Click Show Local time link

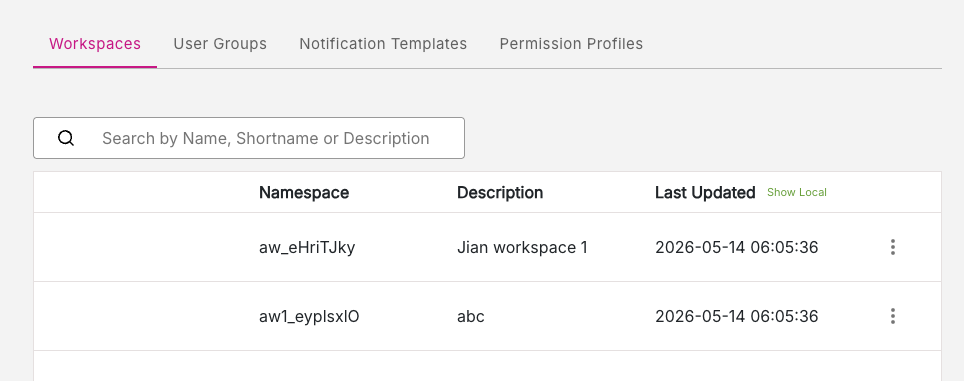pos(797,192)
